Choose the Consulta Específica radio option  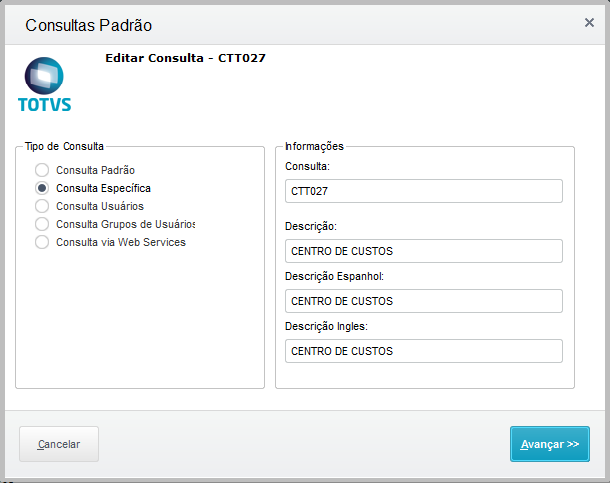tap(42, 188)
